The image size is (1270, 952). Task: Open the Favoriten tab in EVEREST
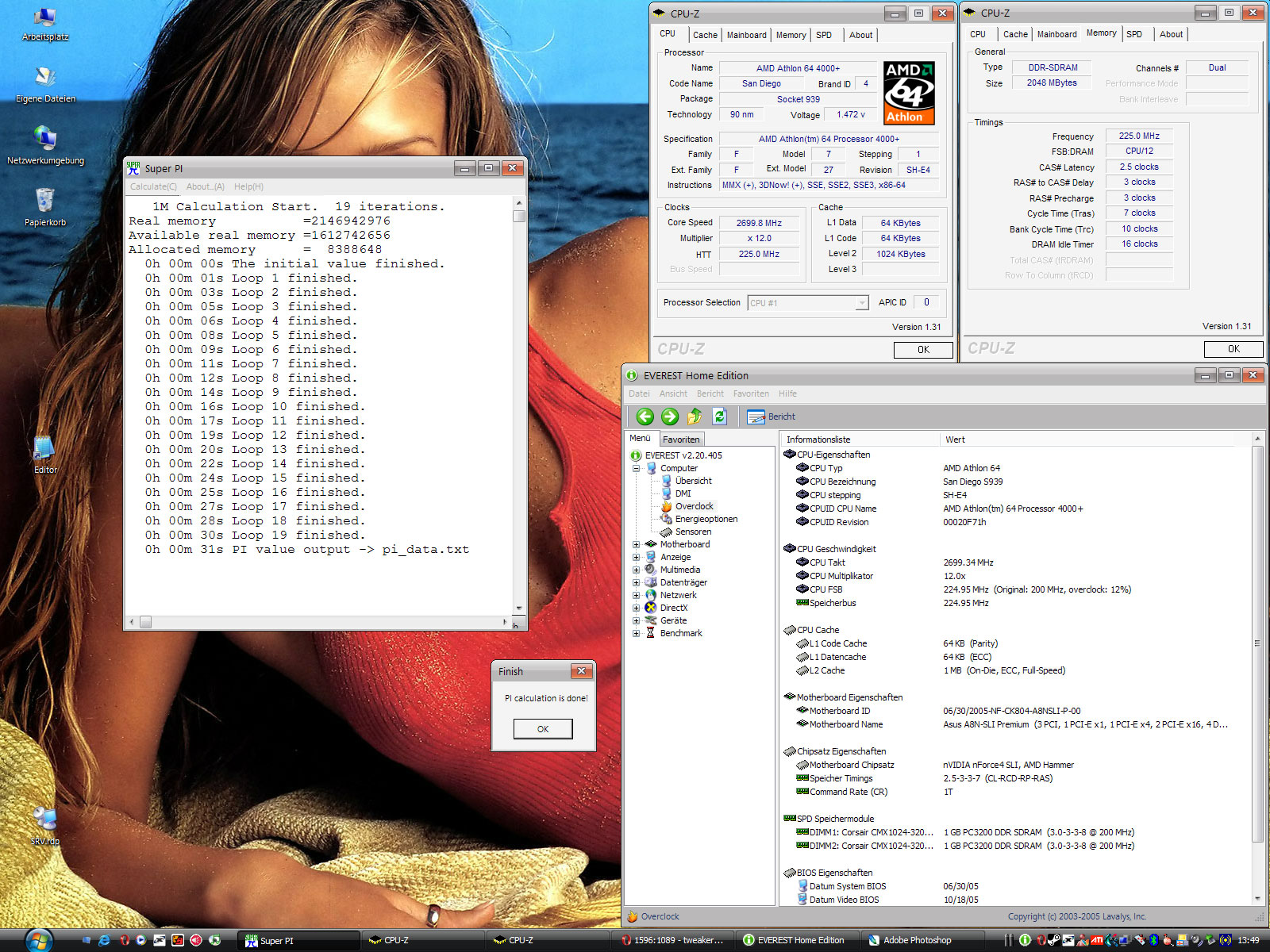pos(681,440)
